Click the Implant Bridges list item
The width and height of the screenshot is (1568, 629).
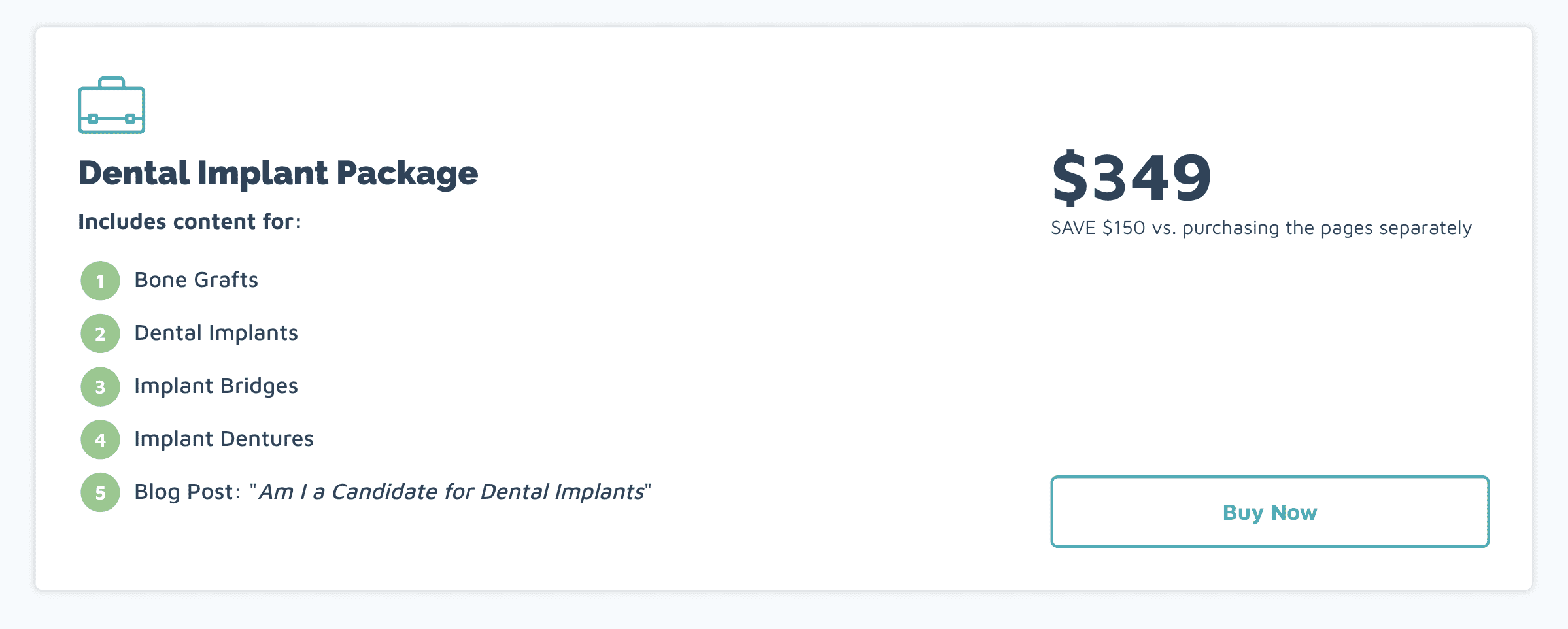pyautogui.click(x=216, y=386)
